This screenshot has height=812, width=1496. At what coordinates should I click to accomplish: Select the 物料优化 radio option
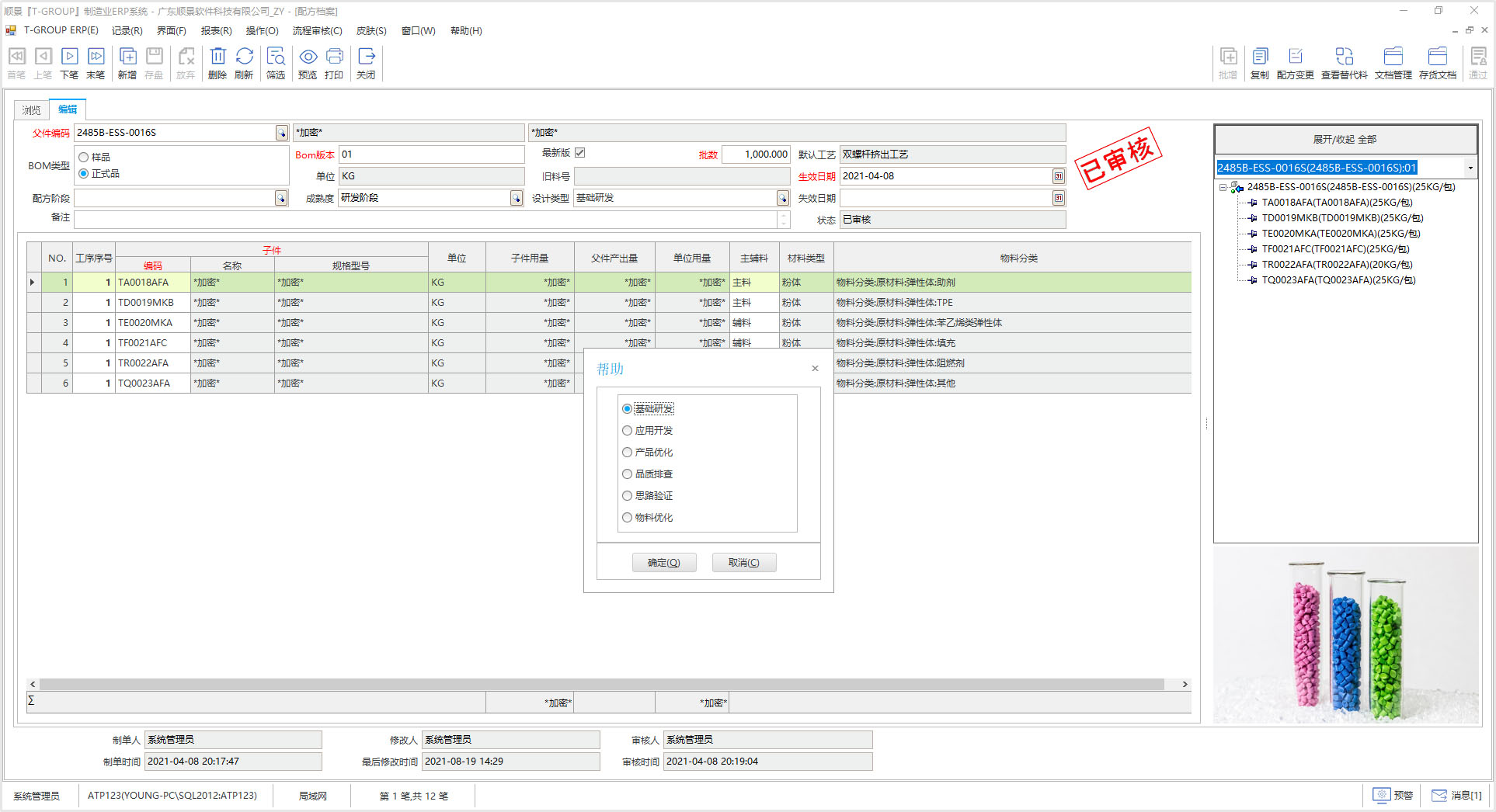click(x=628, y=518)
